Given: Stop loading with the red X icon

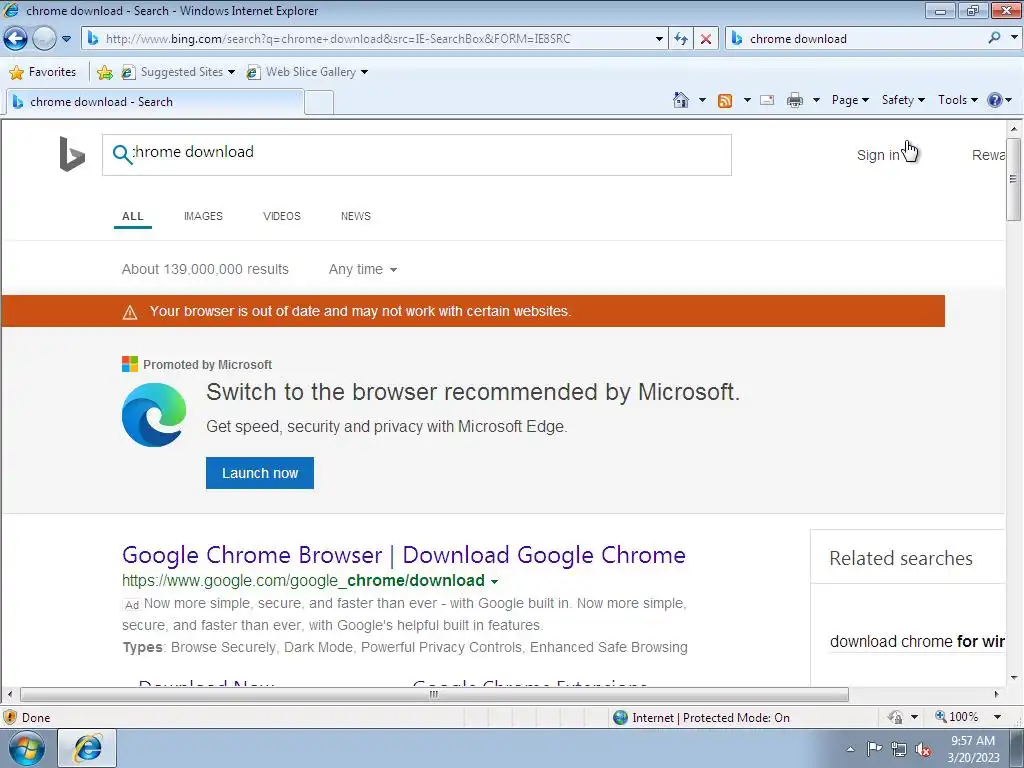Looking at the screenshot, I should 706,39.
